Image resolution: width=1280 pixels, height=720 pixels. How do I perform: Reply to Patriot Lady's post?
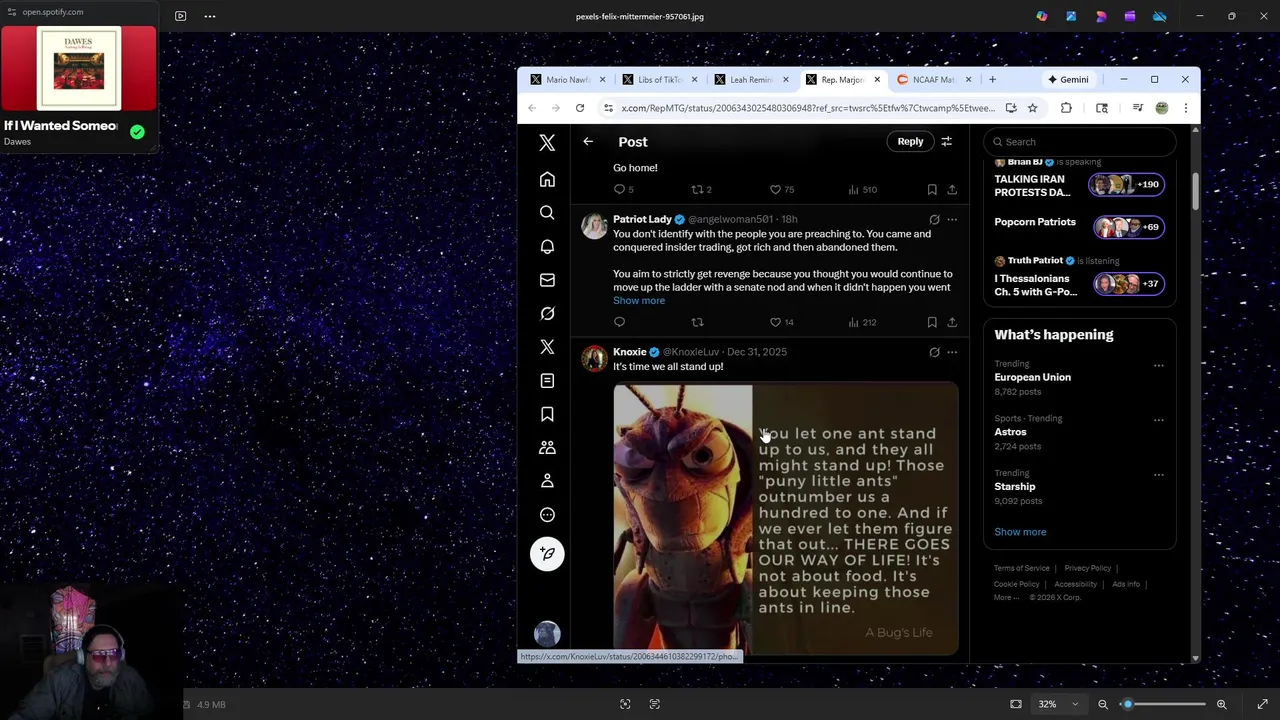[x=619, y=322]
